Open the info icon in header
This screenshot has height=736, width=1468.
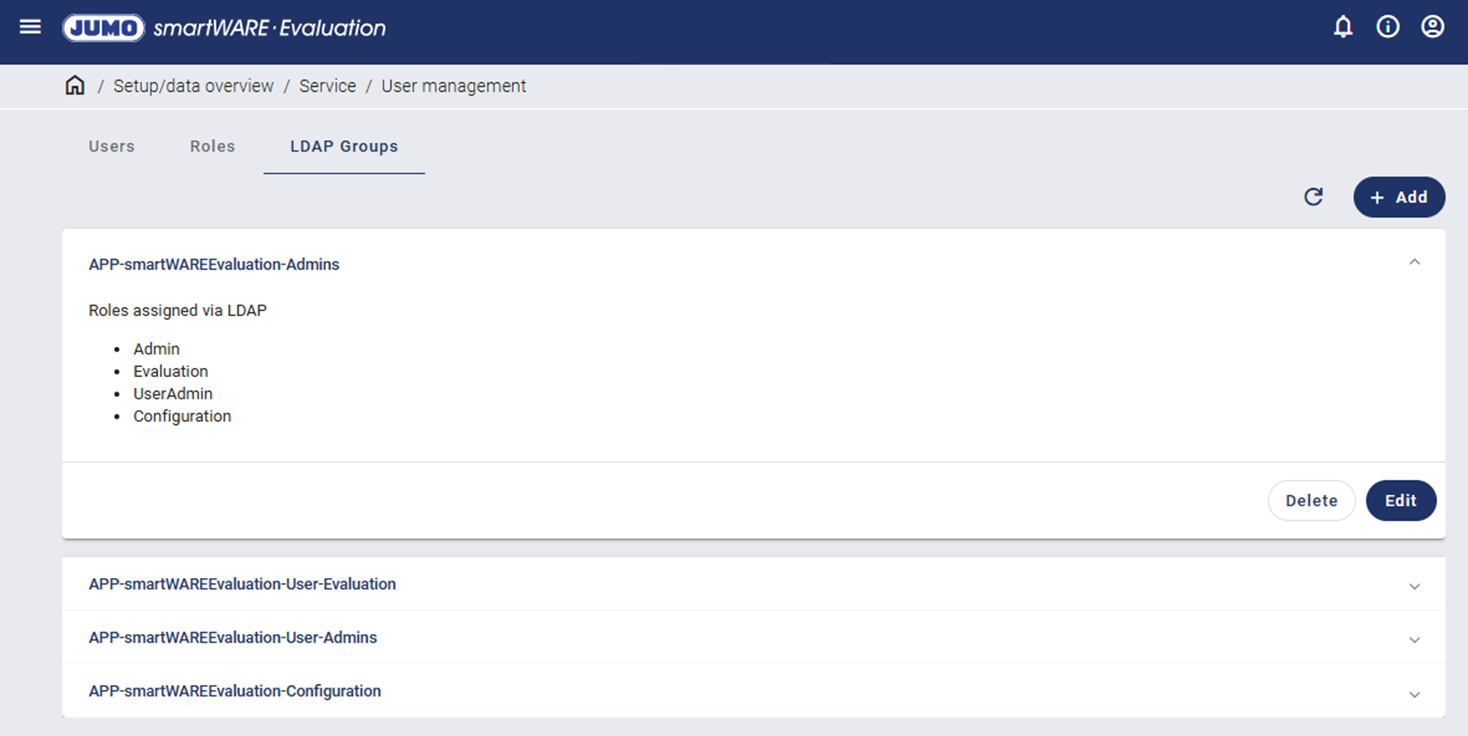pyautogui.click(x=1388, y=27)
